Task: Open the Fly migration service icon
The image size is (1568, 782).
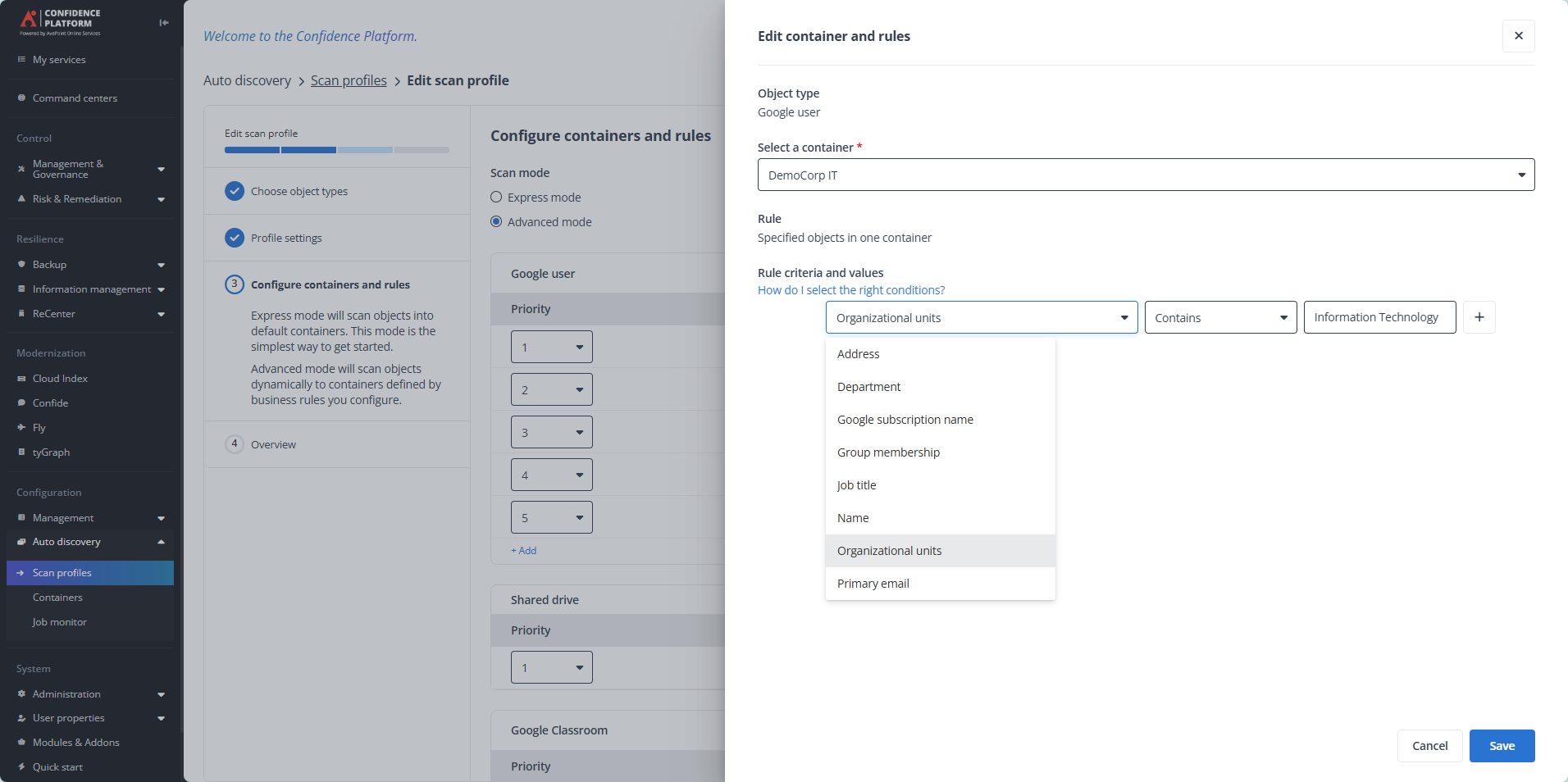Action: point(22,427)
